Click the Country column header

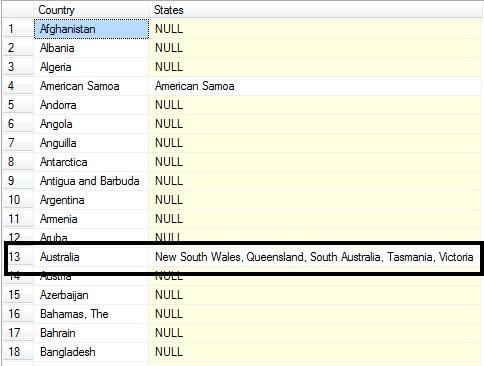click(91, 10)
